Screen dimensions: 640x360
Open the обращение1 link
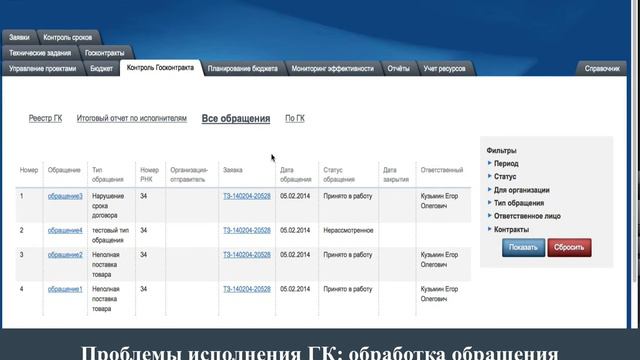point(65,289)
